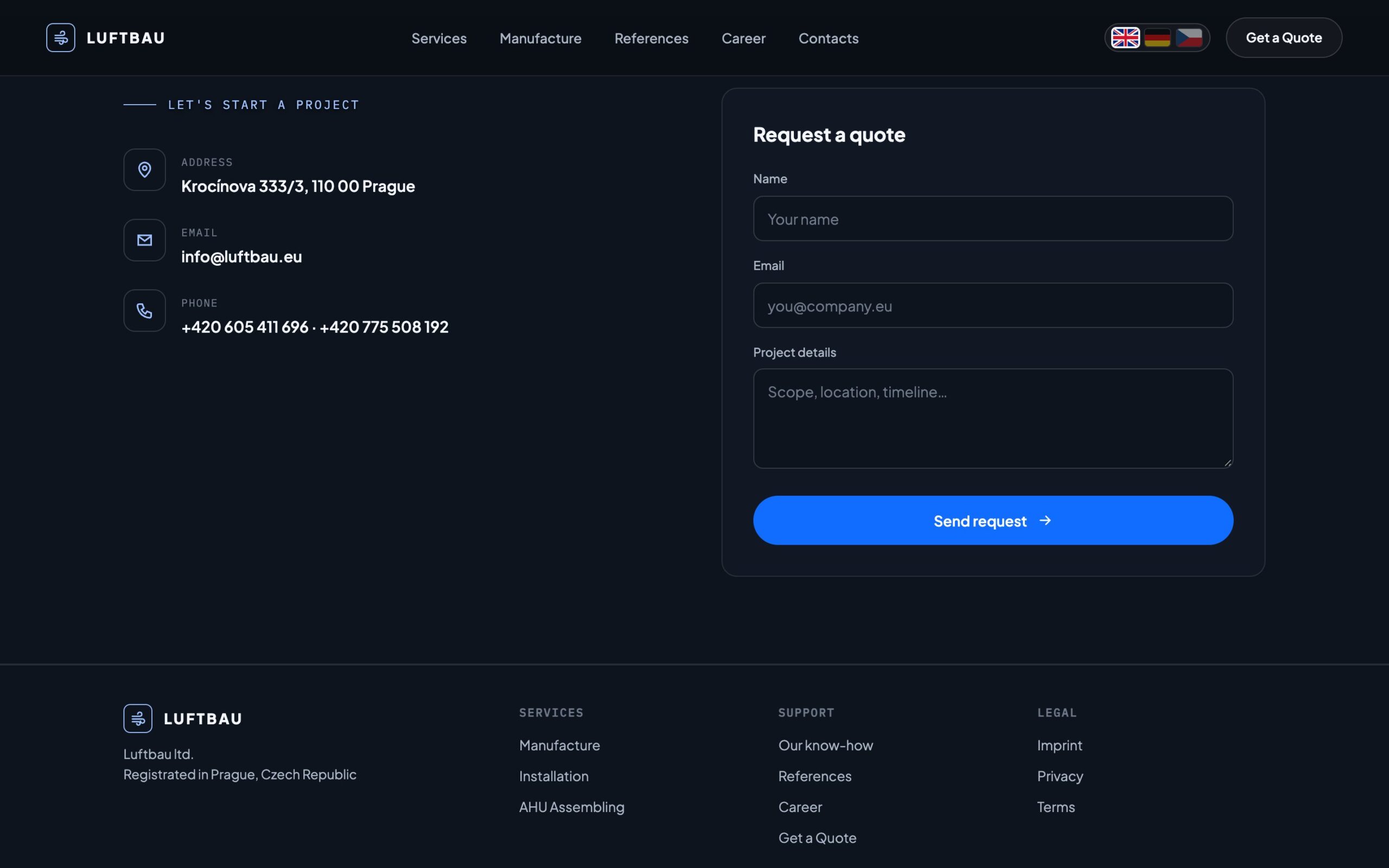This screenshot has height=868, width=1389.
Task: Open the Manufacture nav item
Action: point(540,38)
